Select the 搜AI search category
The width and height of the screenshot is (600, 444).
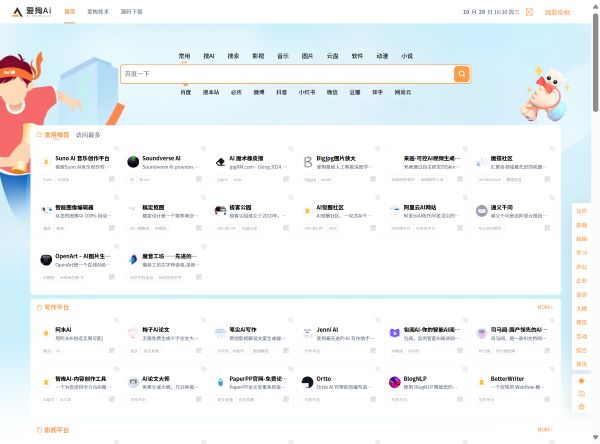click(x=208, y=56)
